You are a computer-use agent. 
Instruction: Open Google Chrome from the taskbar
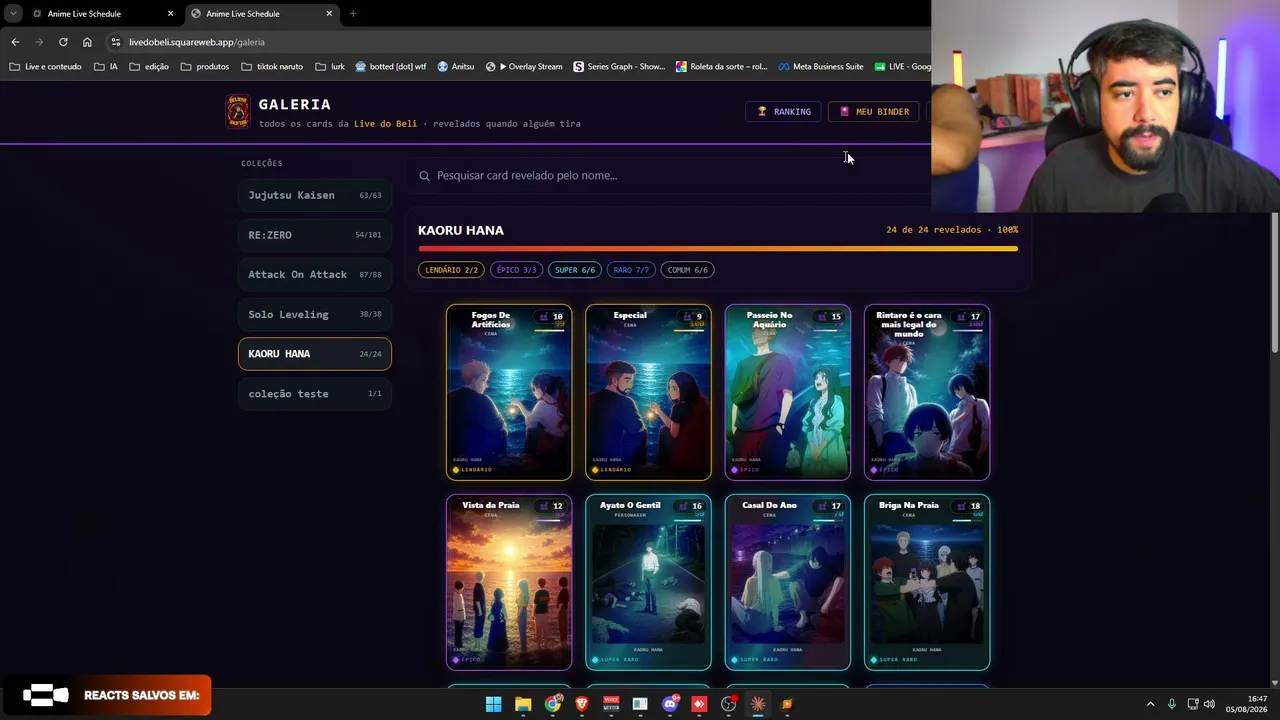(x=553, y=704)
